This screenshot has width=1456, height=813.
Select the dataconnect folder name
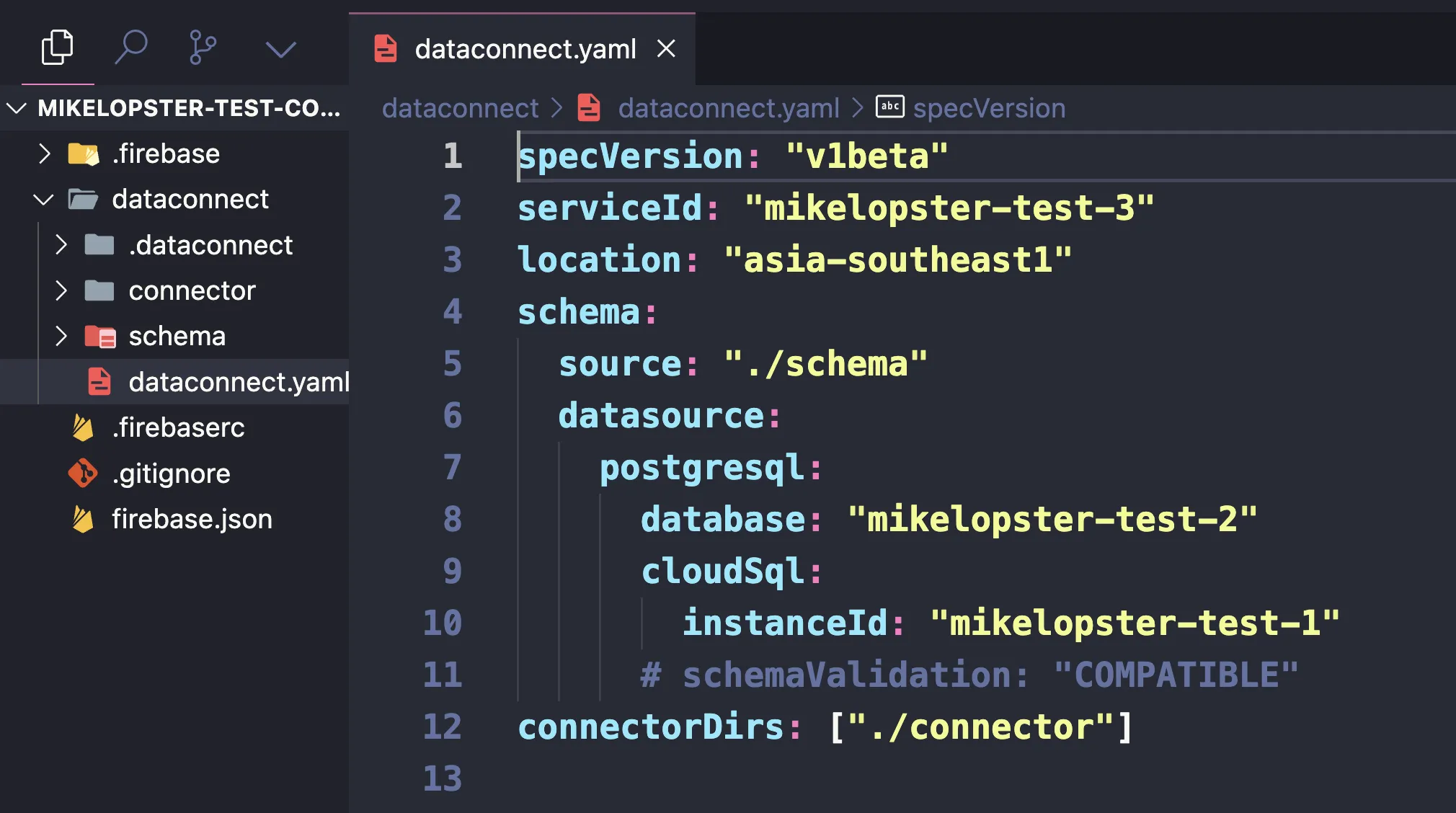click(x=190, y=199)
